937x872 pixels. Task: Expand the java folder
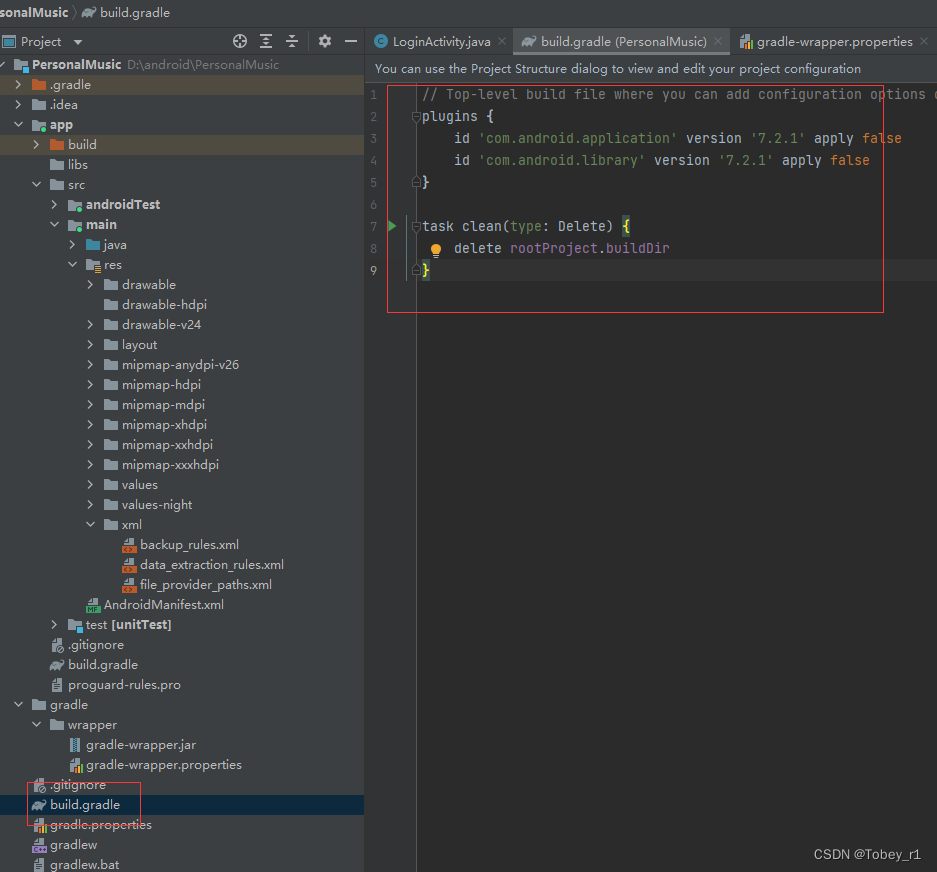pyautogui.click(x=72, y=244)
